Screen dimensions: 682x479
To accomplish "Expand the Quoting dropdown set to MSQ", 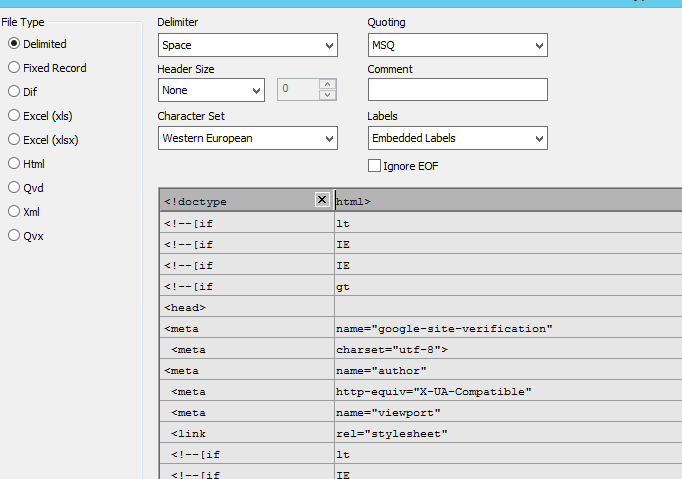I will [458, 46].
